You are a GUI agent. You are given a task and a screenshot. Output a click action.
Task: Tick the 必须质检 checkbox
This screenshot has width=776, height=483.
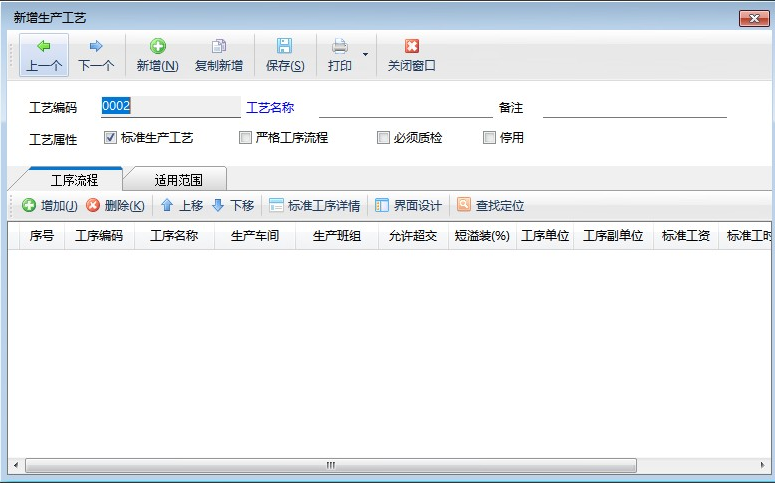[383, 138]
